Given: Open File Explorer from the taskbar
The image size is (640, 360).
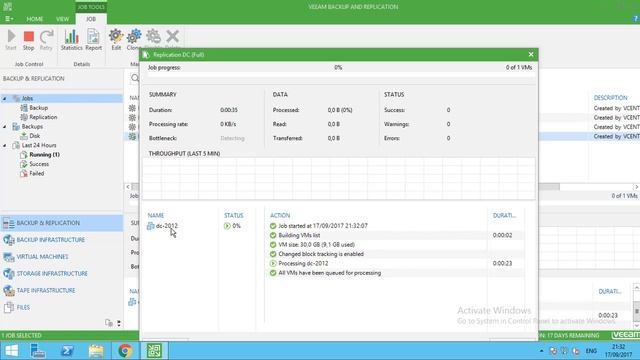Looking at the screenshot, I should (96, 351).
